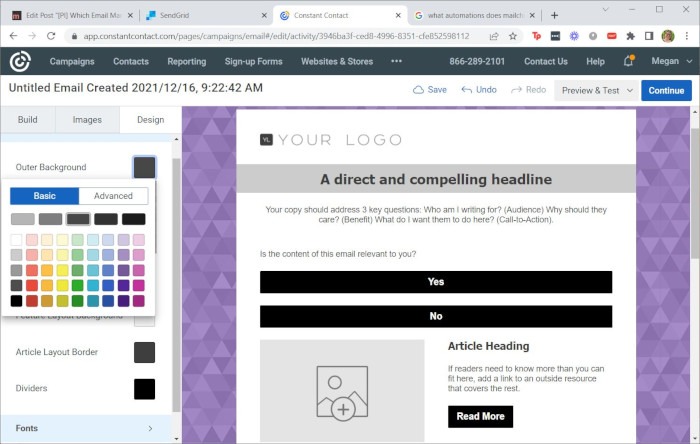Viewport: 700px width, 444px height.
Task: Click the Article Heading text
Action: pos(488,346)
